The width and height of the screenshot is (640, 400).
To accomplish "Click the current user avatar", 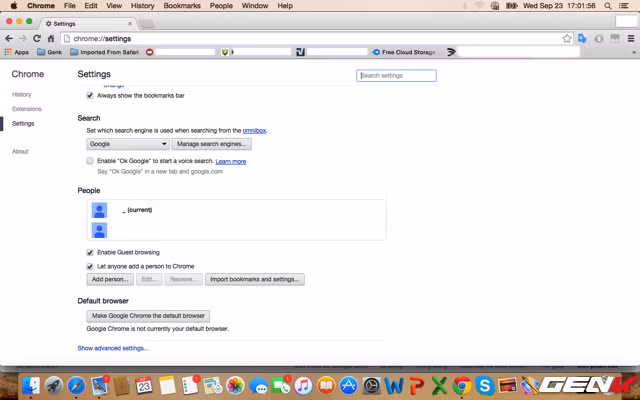I will pyautogui.click(x=99, y=210).
